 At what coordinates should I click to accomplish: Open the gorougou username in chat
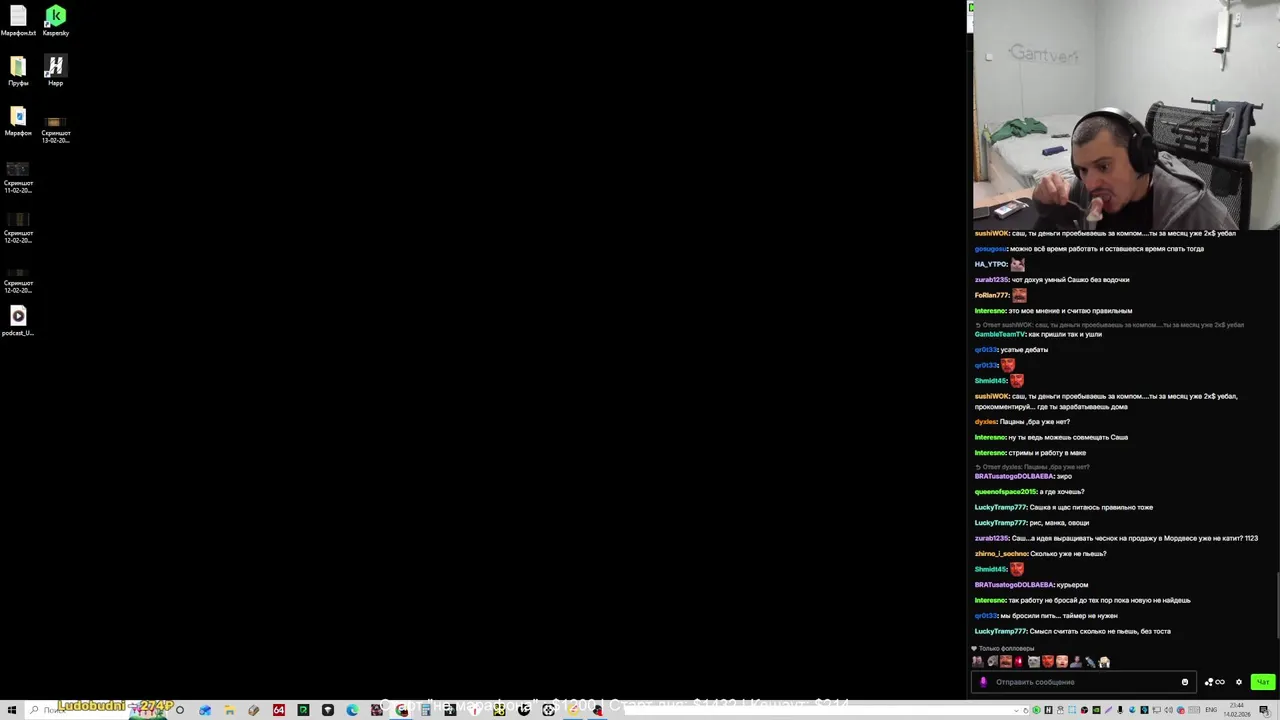point(990,249)
